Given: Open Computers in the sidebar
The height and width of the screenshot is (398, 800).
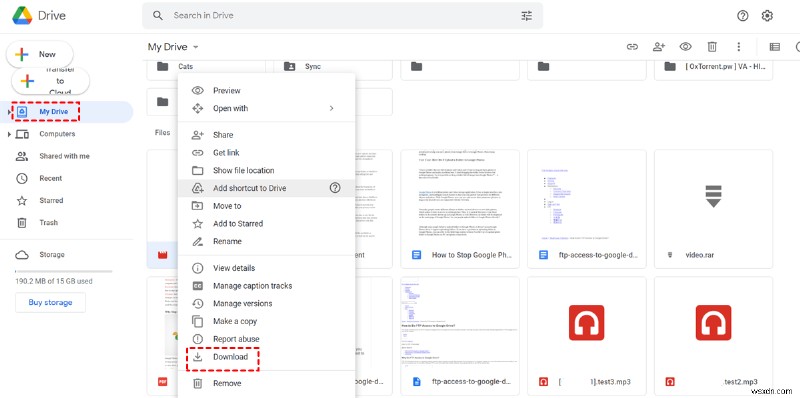Looking at the screenshot, I should [x=57, y=134].
